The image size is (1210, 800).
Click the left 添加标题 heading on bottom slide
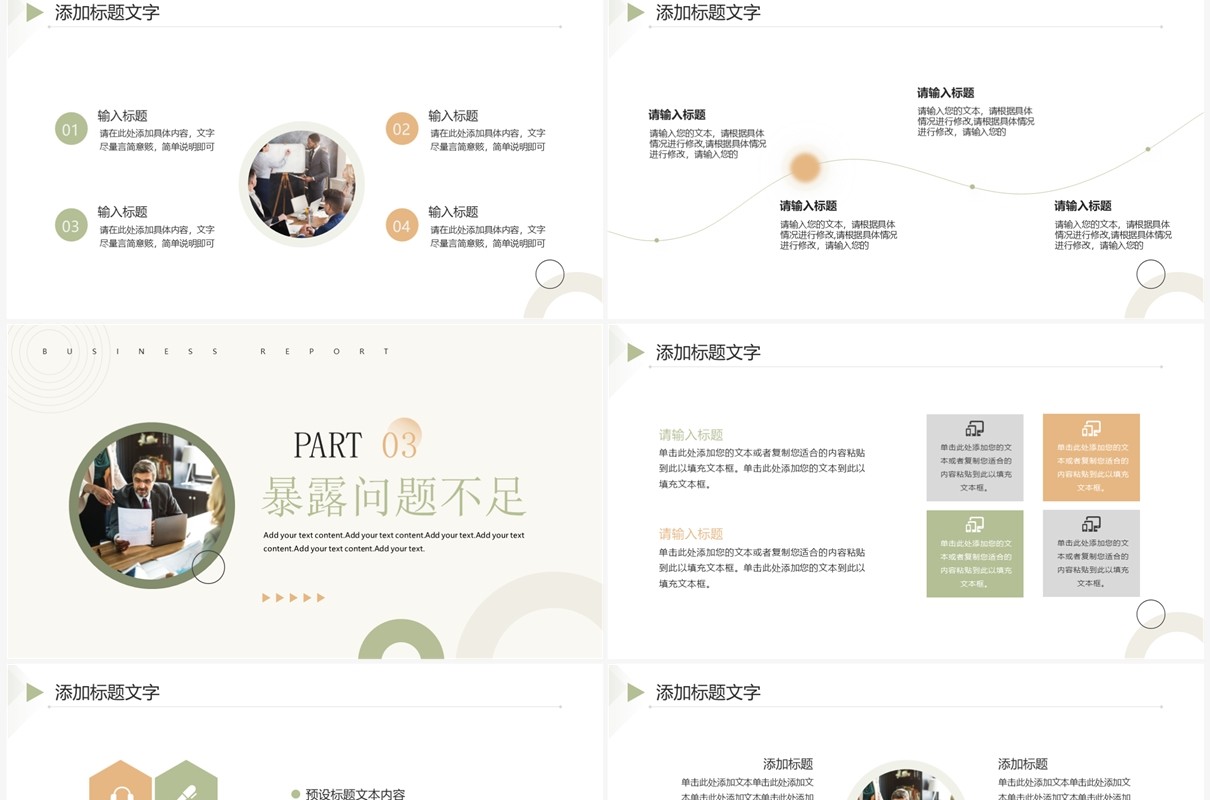point(788,764)
